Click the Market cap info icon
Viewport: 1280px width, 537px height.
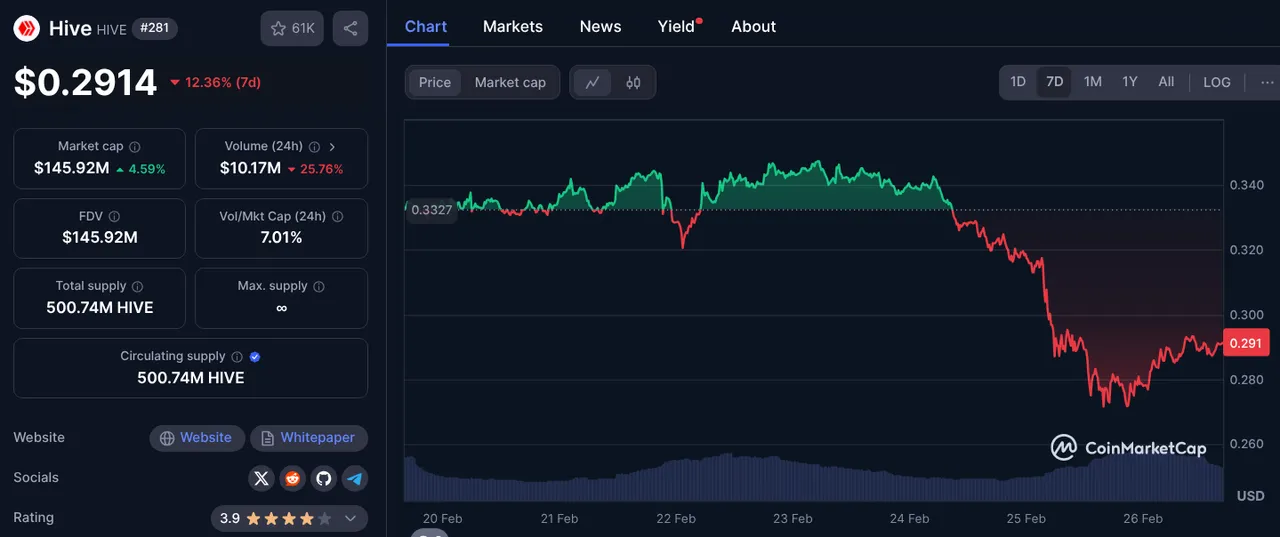click(135, 147)
